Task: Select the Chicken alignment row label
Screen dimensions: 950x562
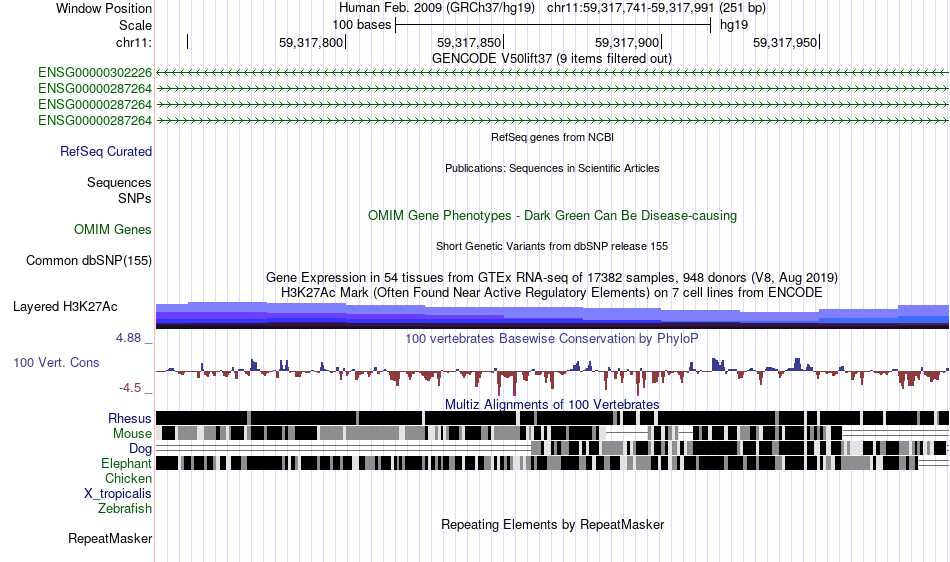Action: pos(128,478)
